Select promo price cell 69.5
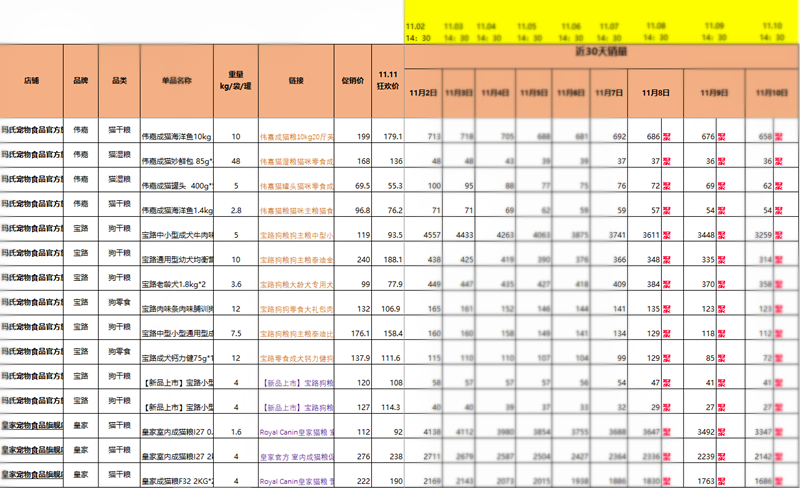800x488 pixels. point(353,180)
